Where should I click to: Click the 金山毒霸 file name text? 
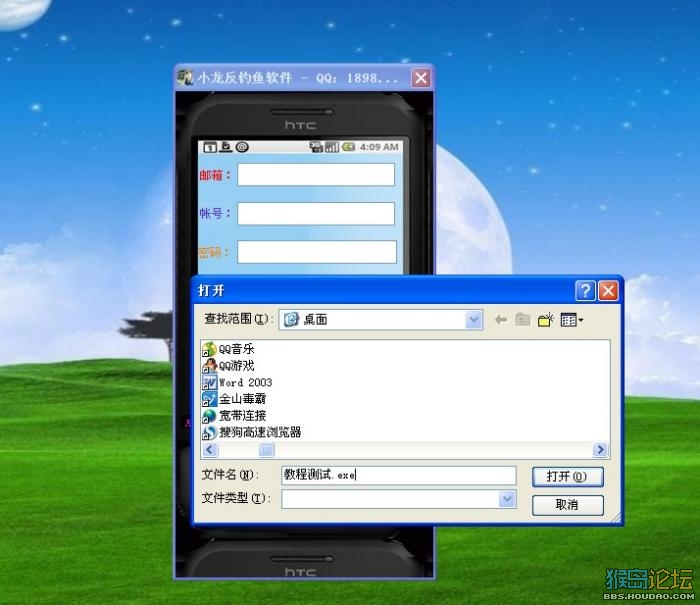[x=242, y=399]
